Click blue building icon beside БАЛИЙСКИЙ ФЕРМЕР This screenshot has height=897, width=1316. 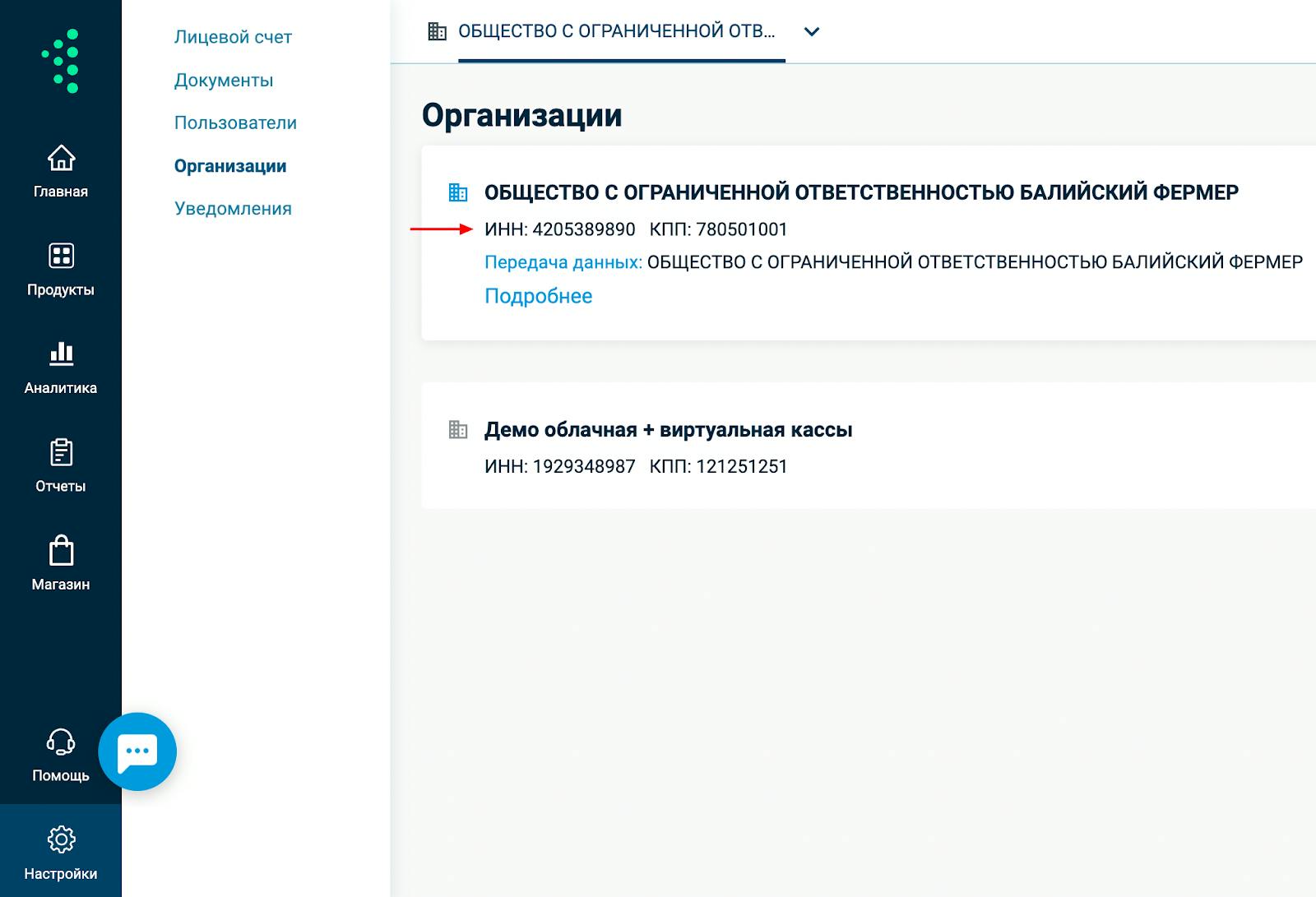click(x=458, y=192)
